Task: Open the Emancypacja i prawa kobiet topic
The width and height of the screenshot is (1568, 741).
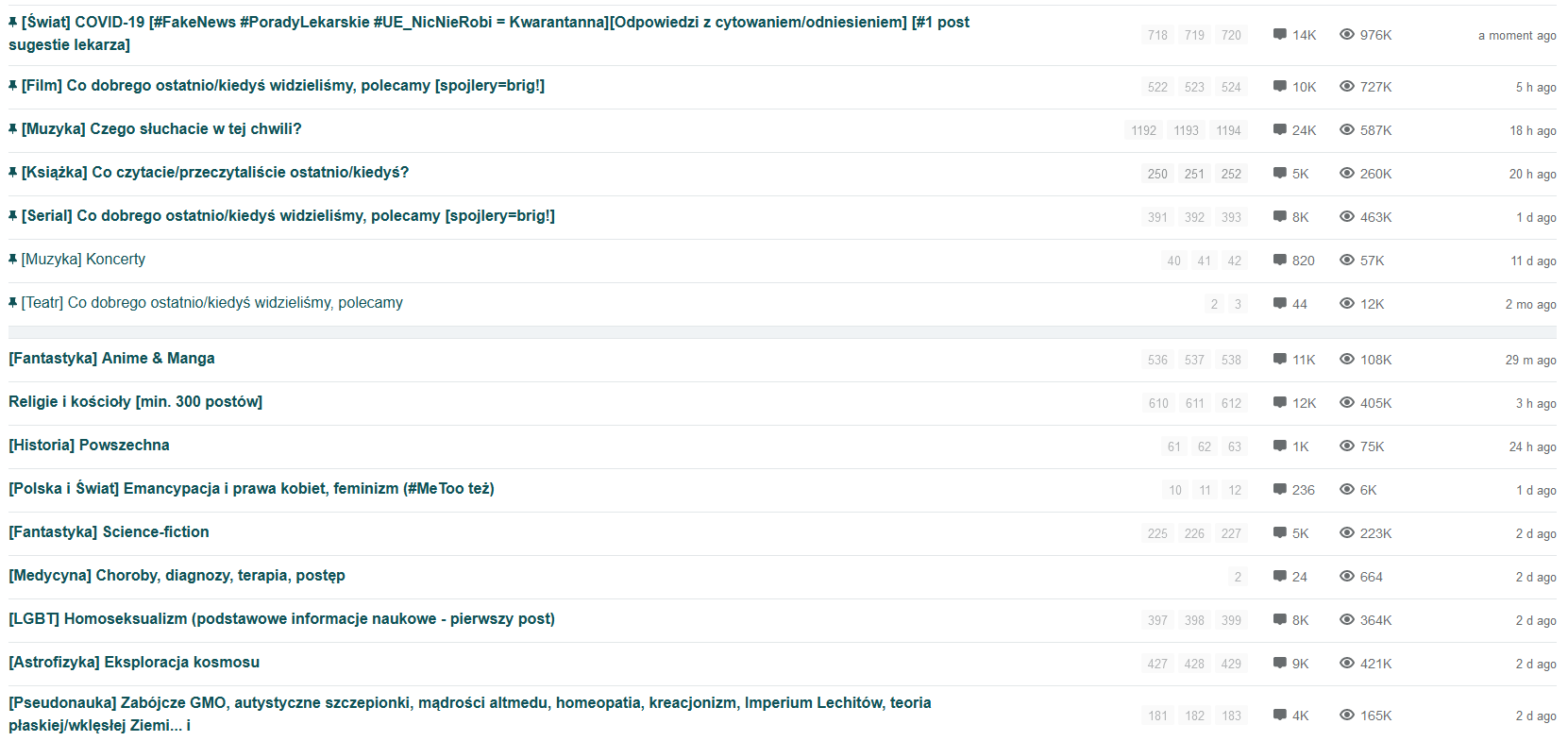Action: pyautogui.click(x=251, y=488)
